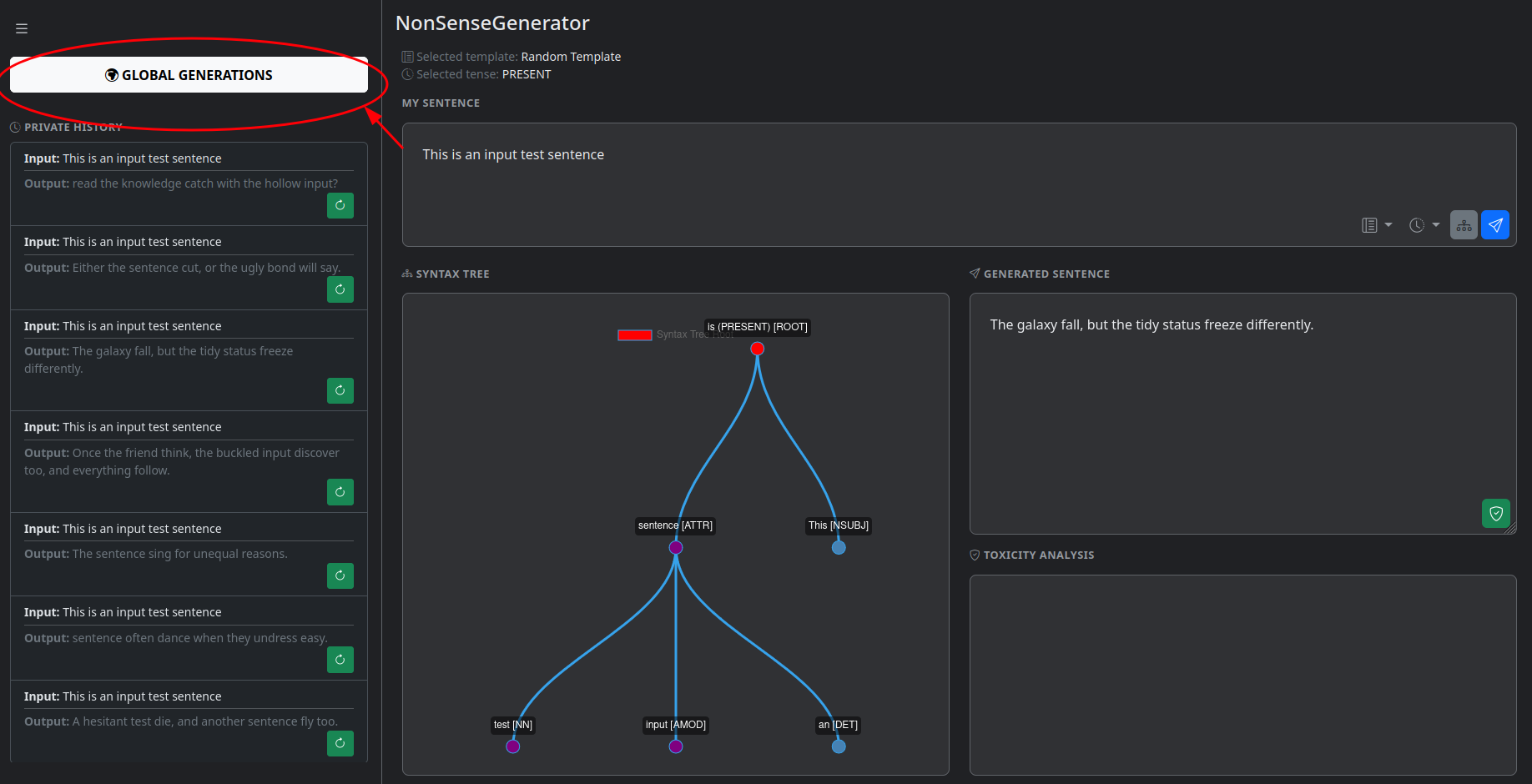Run toxicity check with green shield button

pyautogui.click(x=1495, y=513)
